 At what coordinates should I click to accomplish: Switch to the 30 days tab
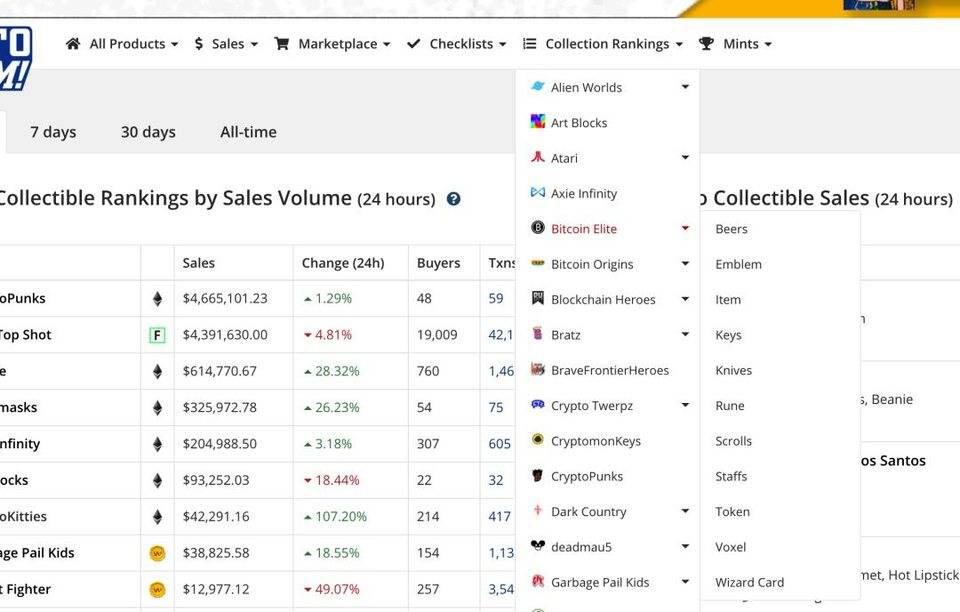(x=148, y=132)
